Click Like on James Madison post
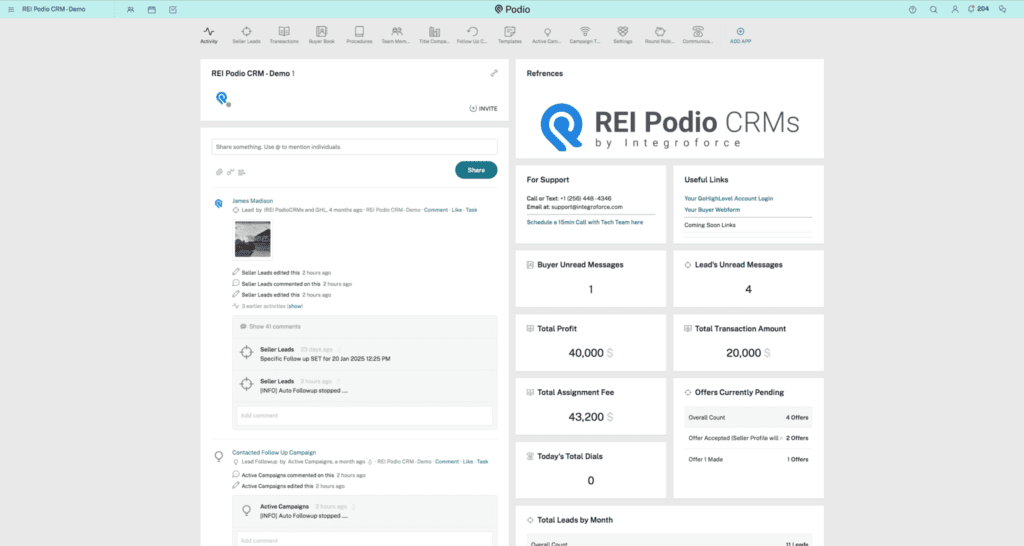Viewport: 1024px width, 546px height. pyautogui.click(x=456, y=210)
